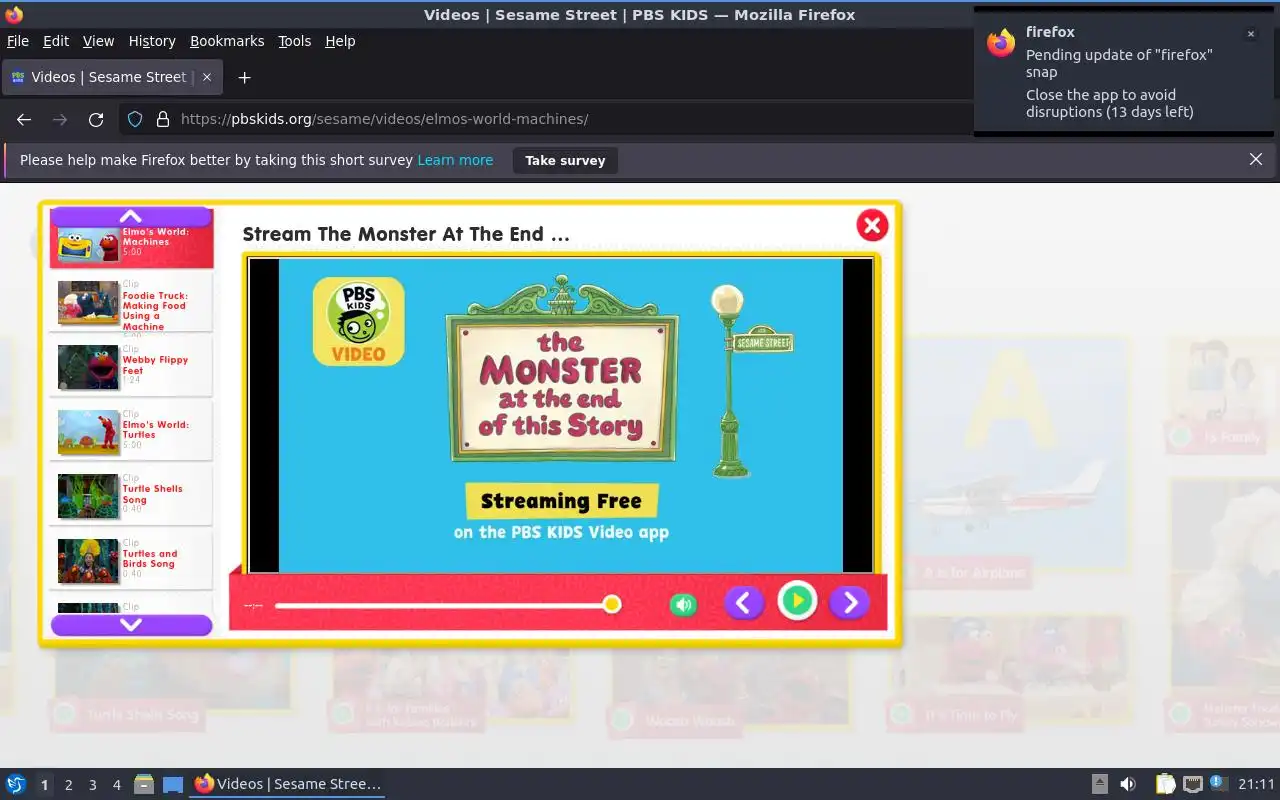Click the volume speaker icon in system tray
This screenshot has height=800, width=1280.
pyautogui.click(x=1127, y=784)
